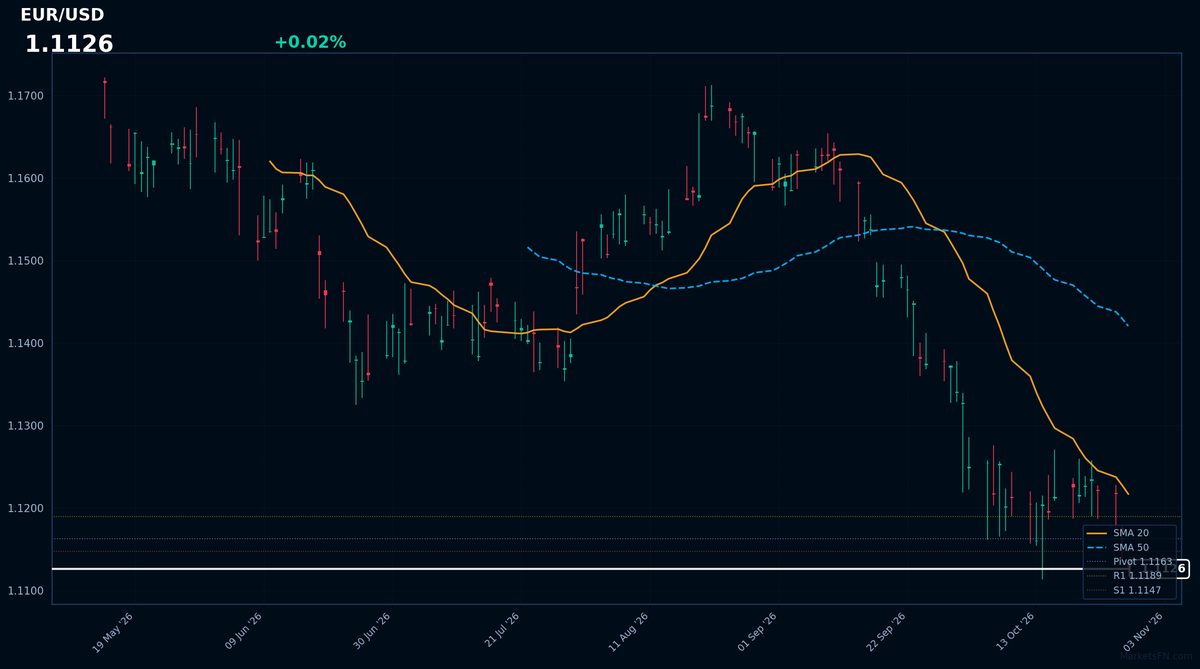Image resolution: width=1200 pixels, height=669 pixels.
Task: Click the 1.1300 price axis label
Action: [25, 426]
